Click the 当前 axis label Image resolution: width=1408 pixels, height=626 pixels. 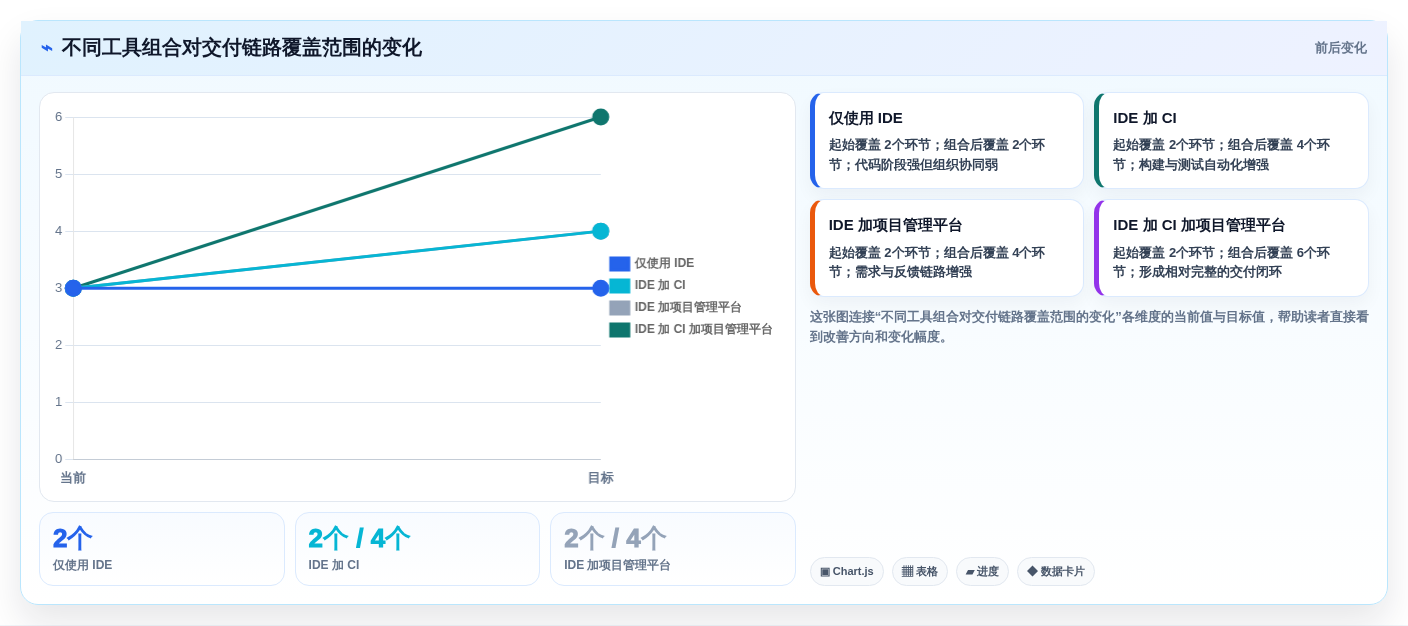pos(73,478)
